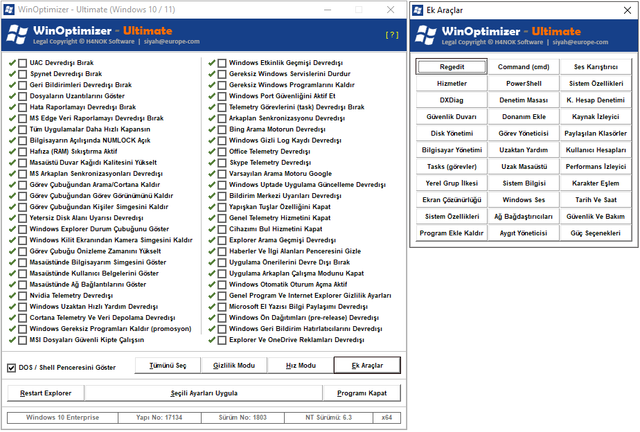Launch Uzak Masaüstü button

click(524, 167)
